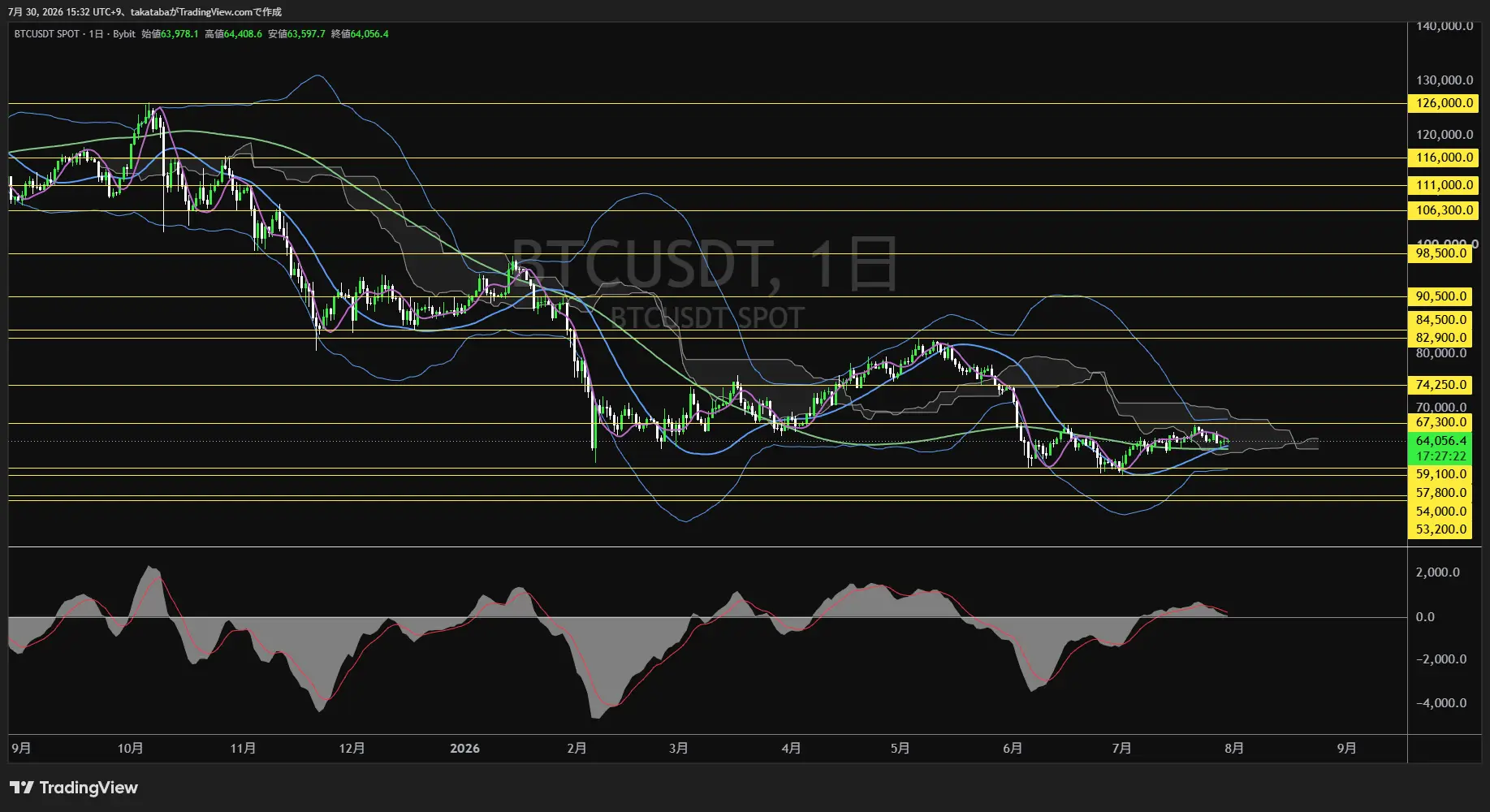
Task: Click the 126,000.0 yellow price label
Action: click(1444, 103)
